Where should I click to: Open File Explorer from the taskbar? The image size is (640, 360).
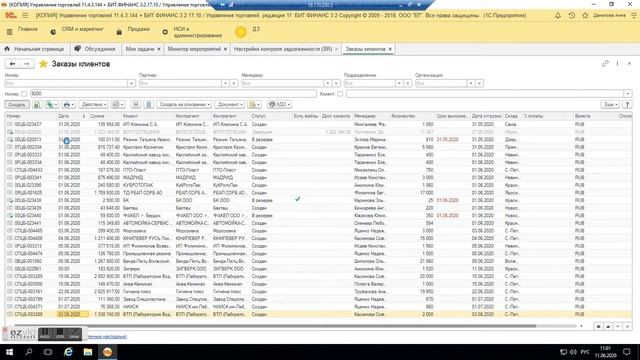click(88, 352)
